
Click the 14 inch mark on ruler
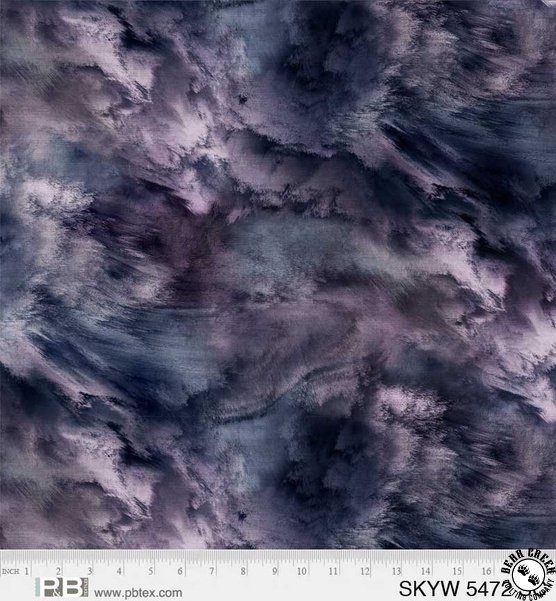point(426,571)
